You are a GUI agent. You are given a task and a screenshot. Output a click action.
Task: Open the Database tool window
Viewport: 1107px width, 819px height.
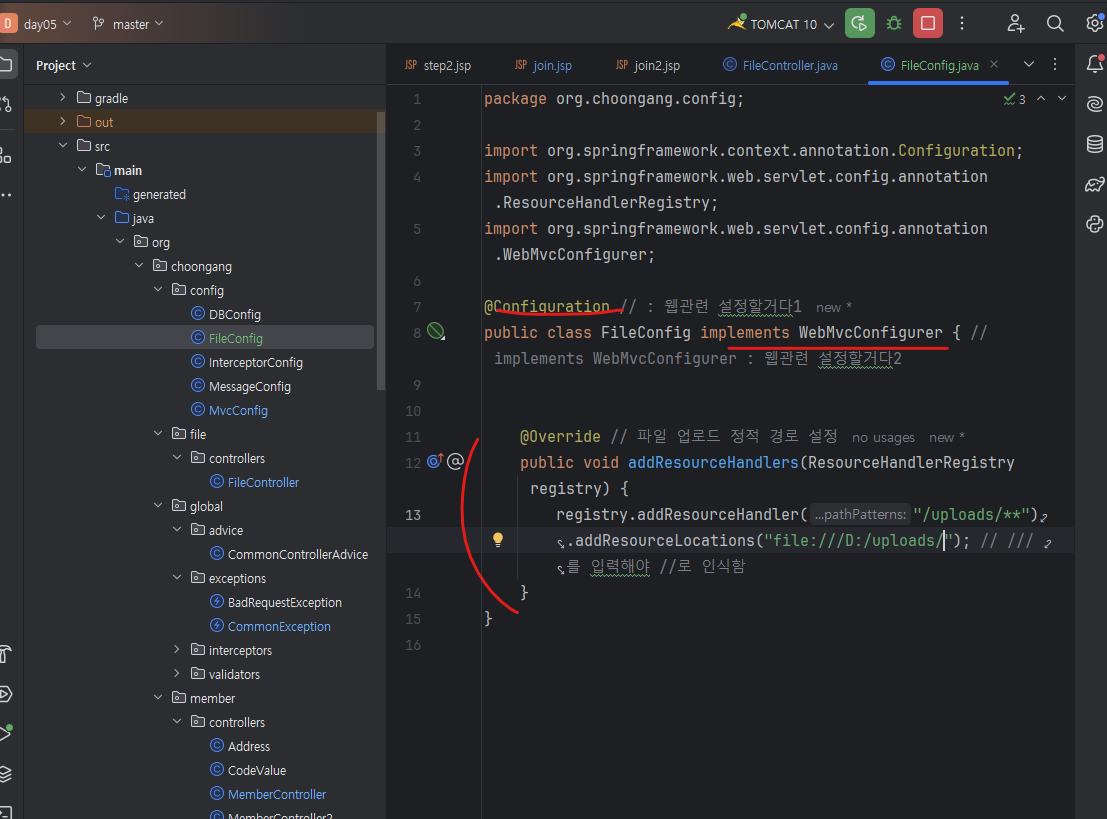(x=1094, y=144)
